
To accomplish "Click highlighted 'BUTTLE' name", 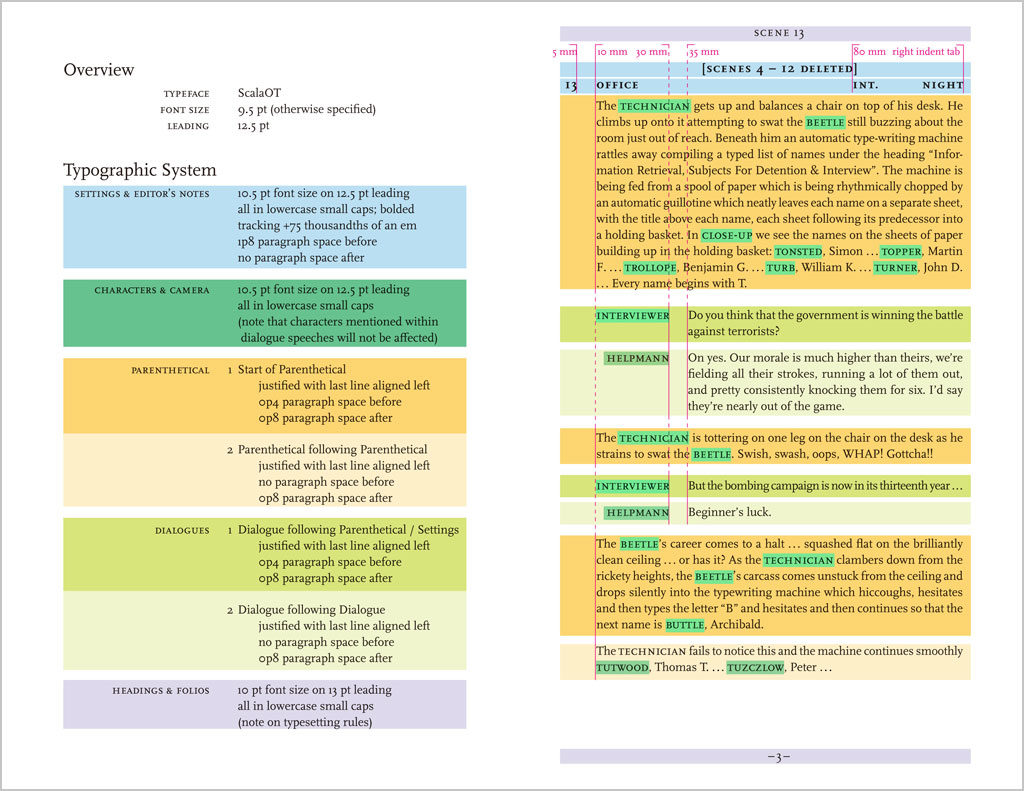I will point(685,625).
